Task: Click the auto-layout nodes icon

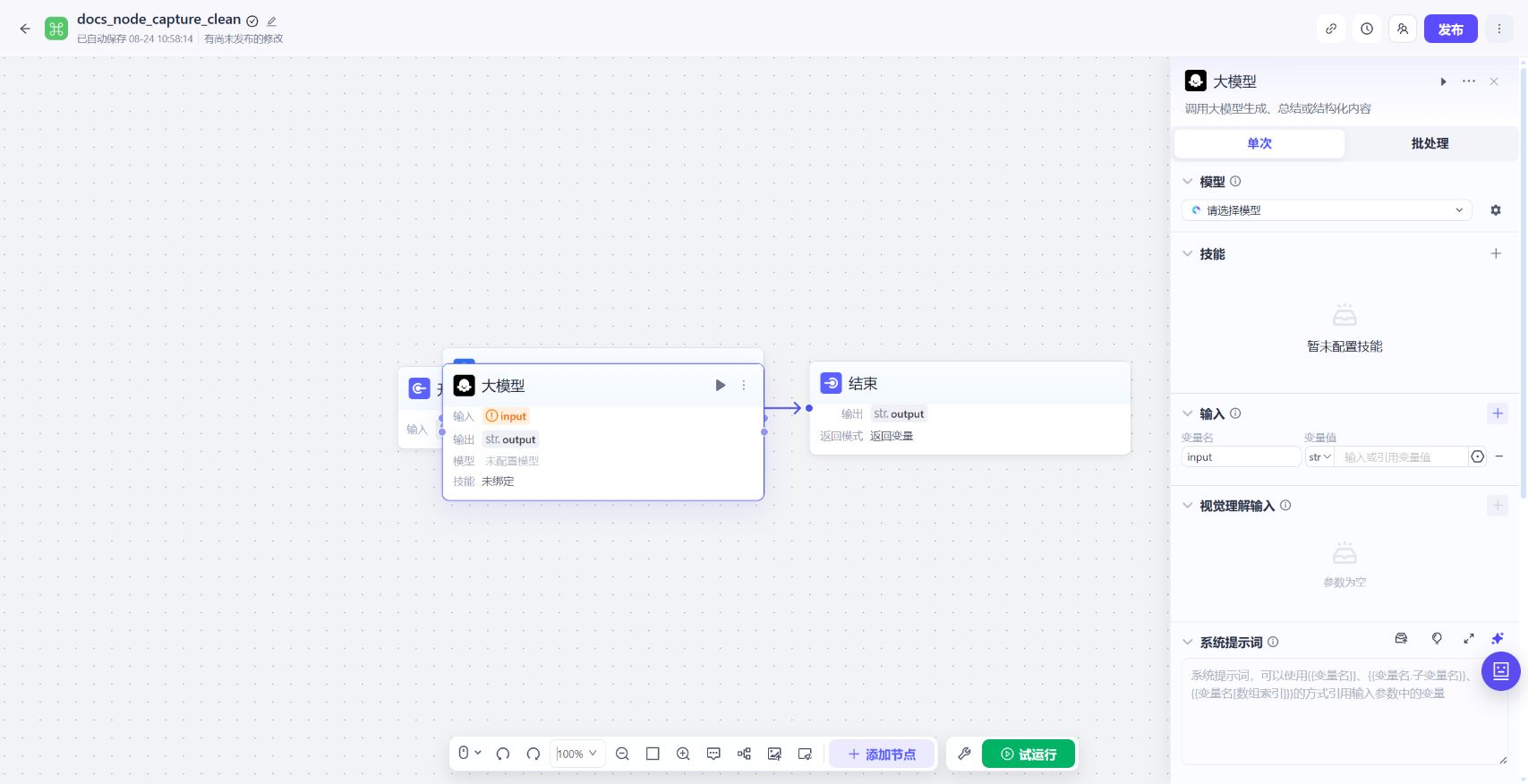Action: point(744,754)
